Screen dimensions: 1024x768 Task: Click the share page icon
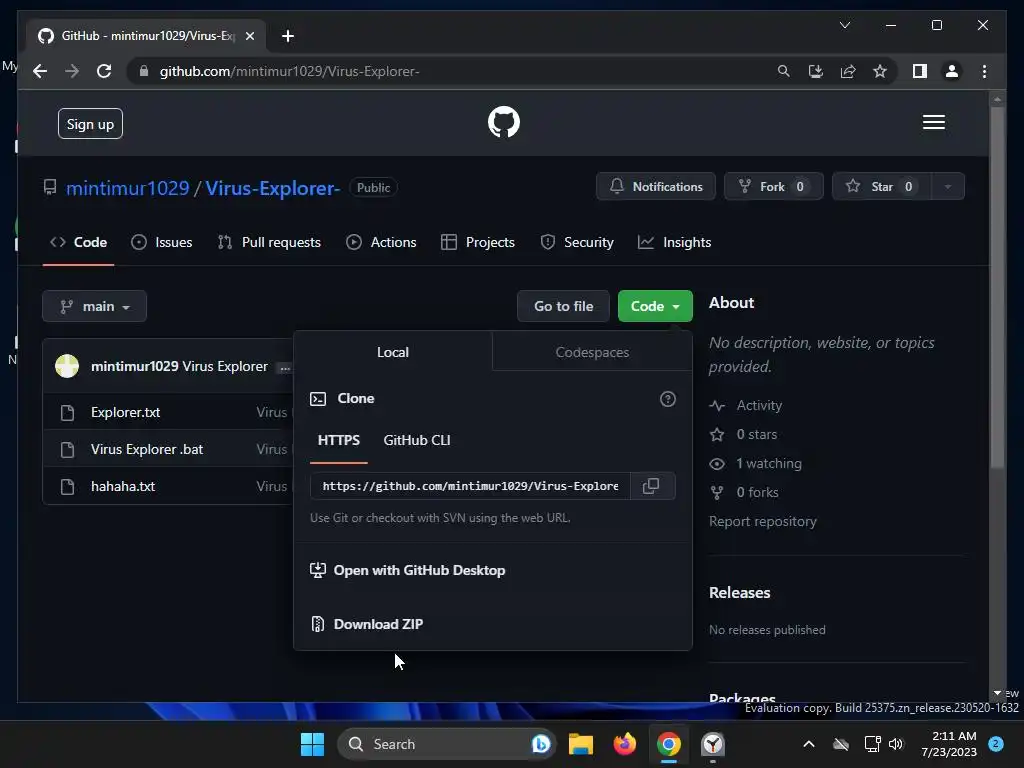[x=848, y=71]
